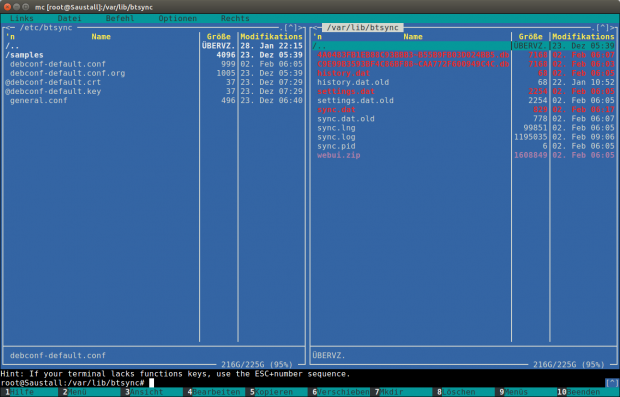This screenshot has height=397, width=620.
Task: Click left panel history forward arrow
Action: tap(300, 28)
